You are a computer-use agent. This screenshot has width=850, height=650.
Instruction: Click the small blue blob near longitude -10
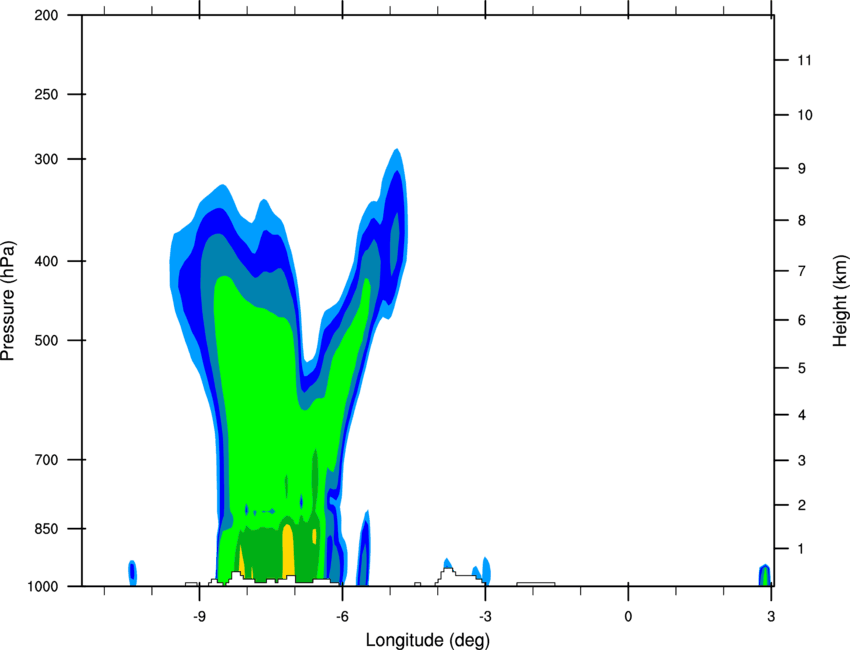pos(132,573)
